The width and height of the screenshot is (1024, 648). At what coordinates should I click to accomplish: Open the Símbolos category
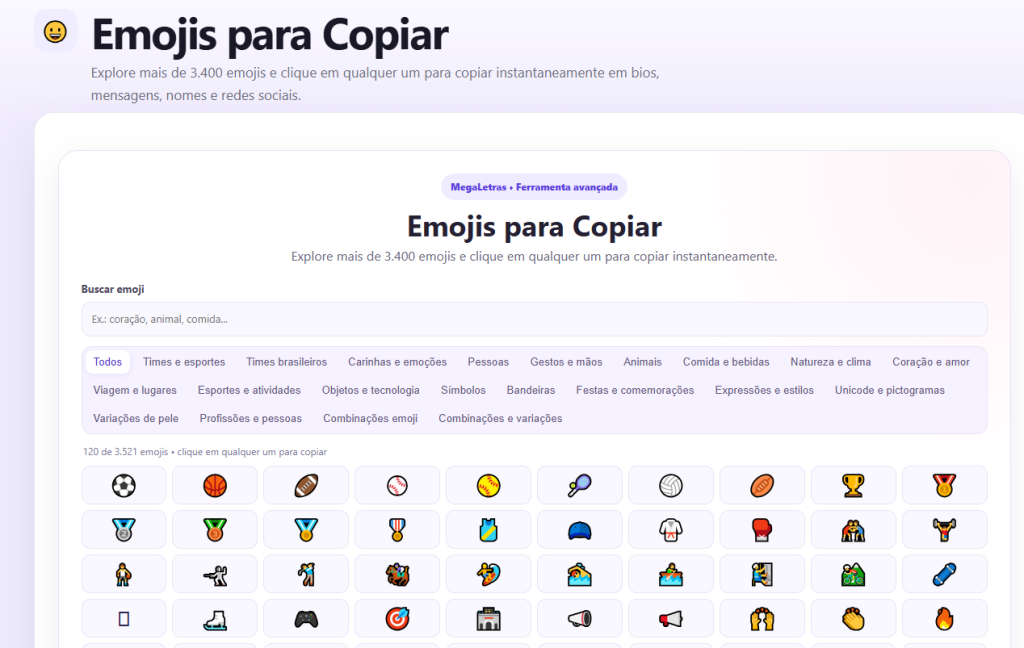coord(463,390)
